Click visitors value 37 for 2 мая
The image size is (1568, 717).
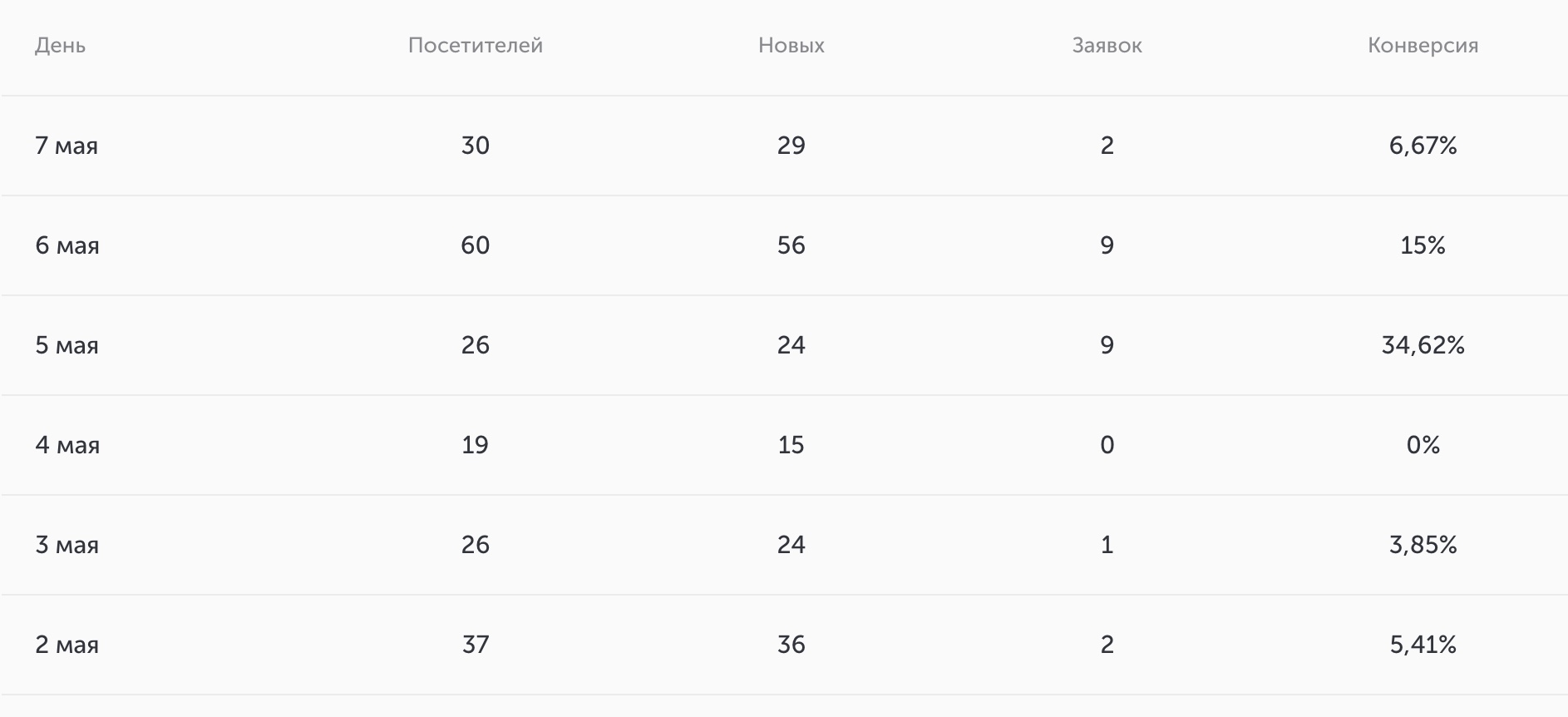click(x=476, y=645)
